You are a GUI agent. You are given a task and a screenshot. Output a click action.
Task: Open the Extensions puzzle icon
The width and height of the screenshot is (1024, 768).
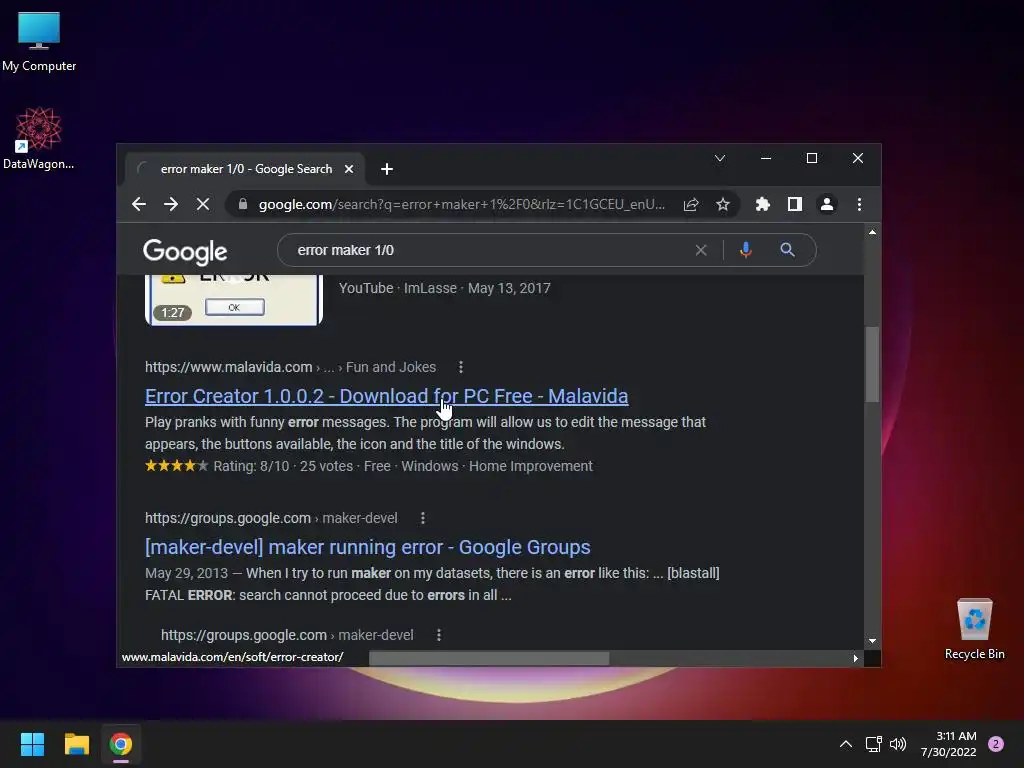point(762,204)
